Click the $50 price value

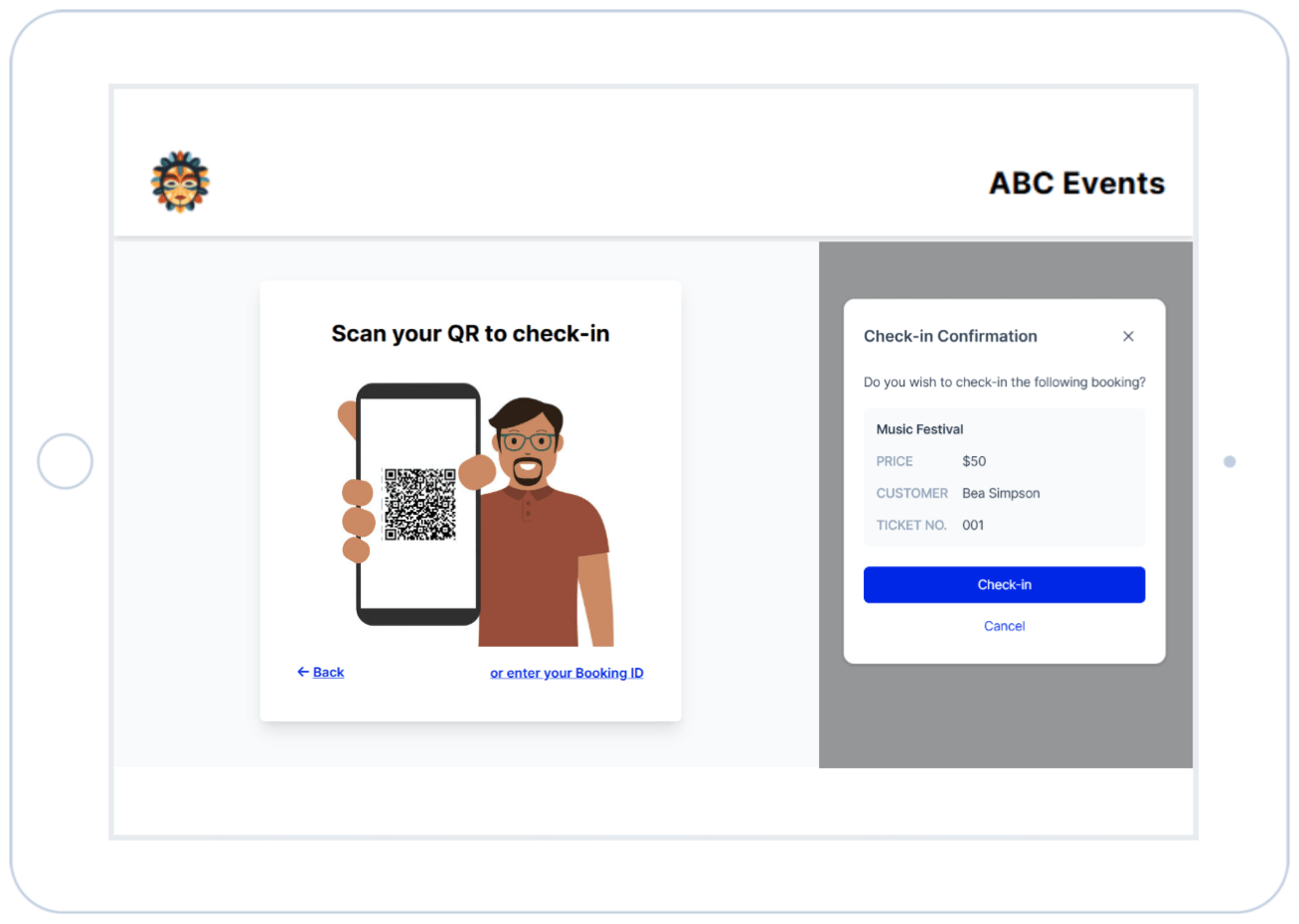(974, 461)
